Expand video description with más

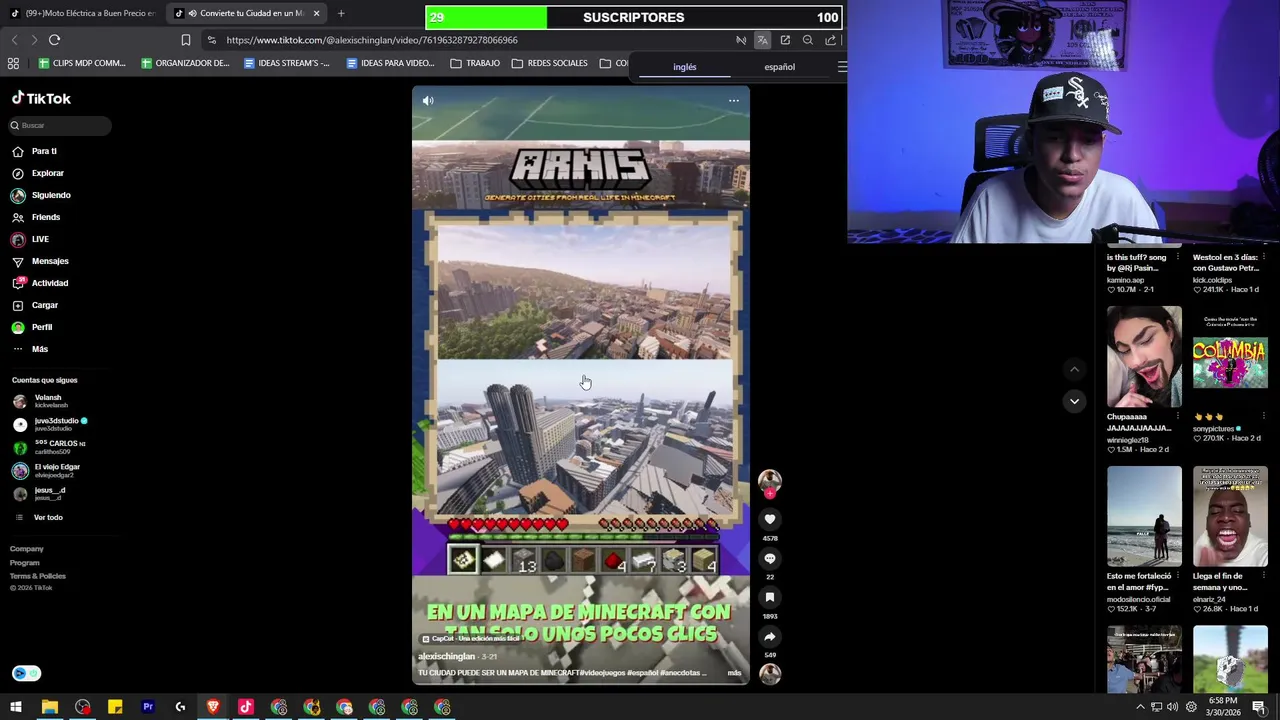point(734,673)
